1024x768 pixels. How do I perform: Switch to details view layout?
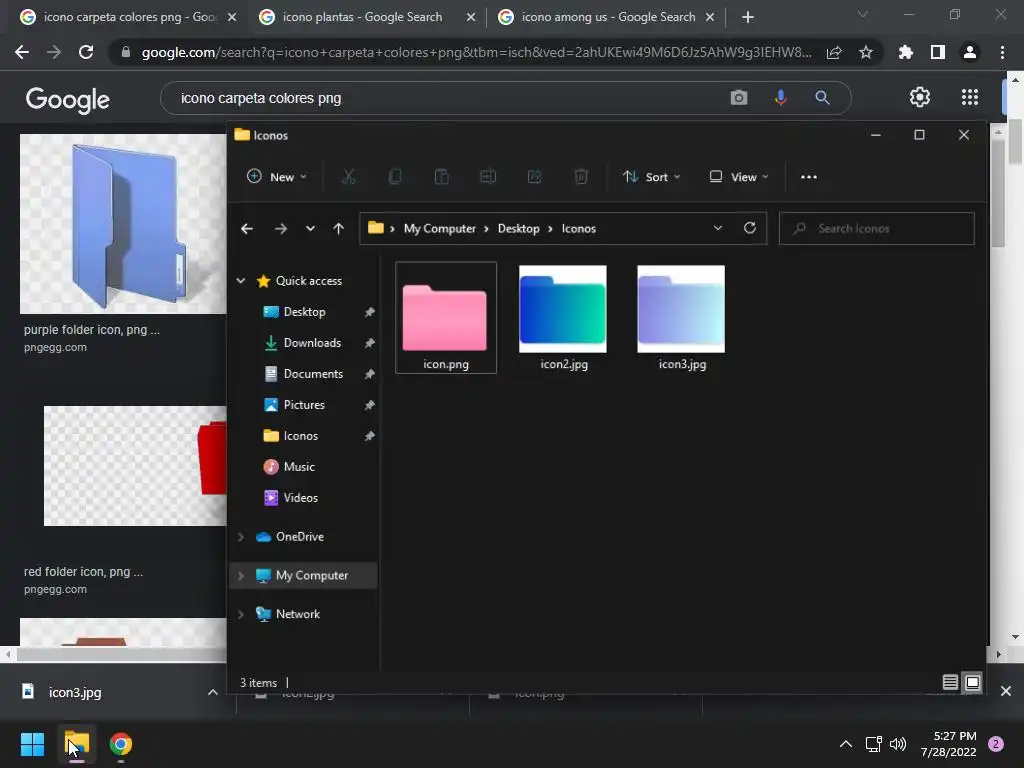[950, 682]
